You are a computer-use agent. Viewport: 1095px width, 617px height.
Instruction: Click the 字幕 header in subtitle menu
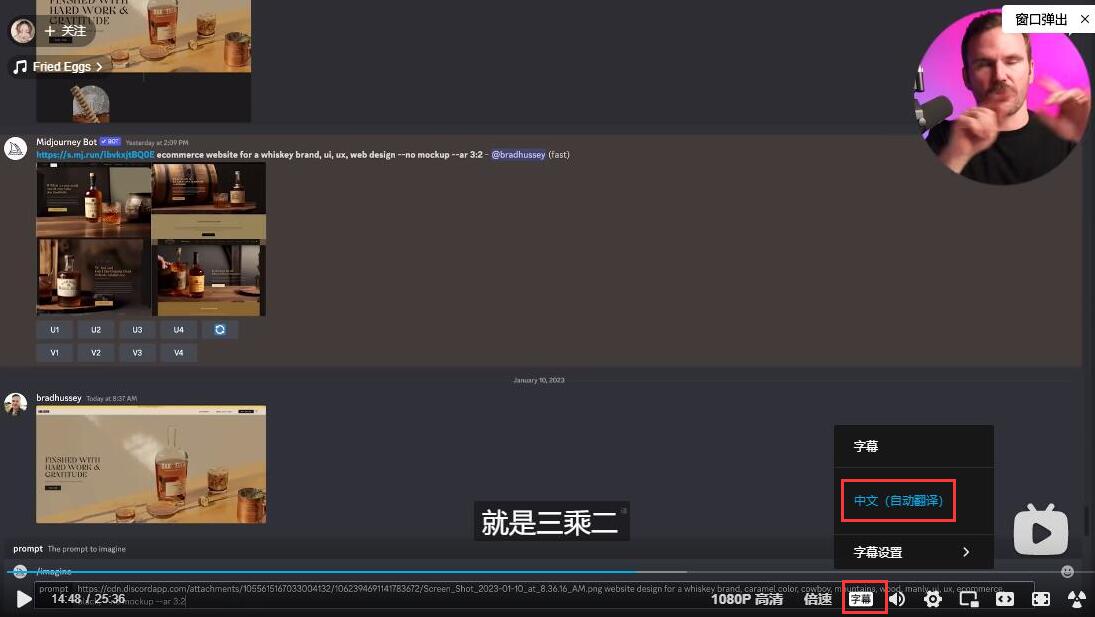(x=866, y=447)
